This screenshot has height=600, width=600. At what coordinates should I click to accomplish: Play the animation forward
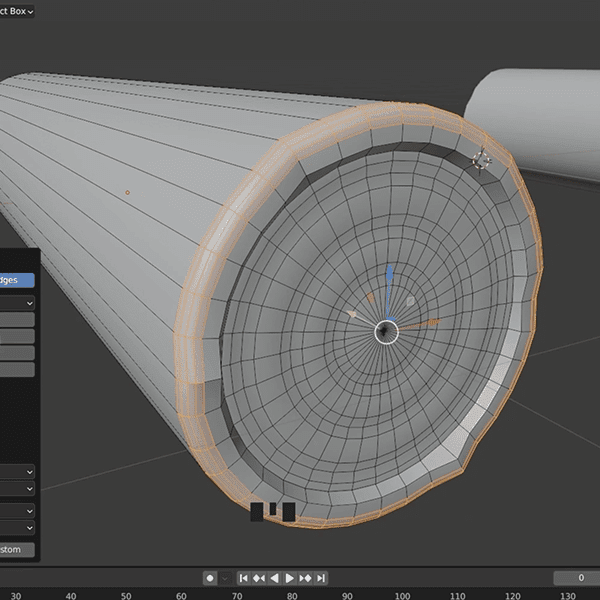click(x=290, y=578)
